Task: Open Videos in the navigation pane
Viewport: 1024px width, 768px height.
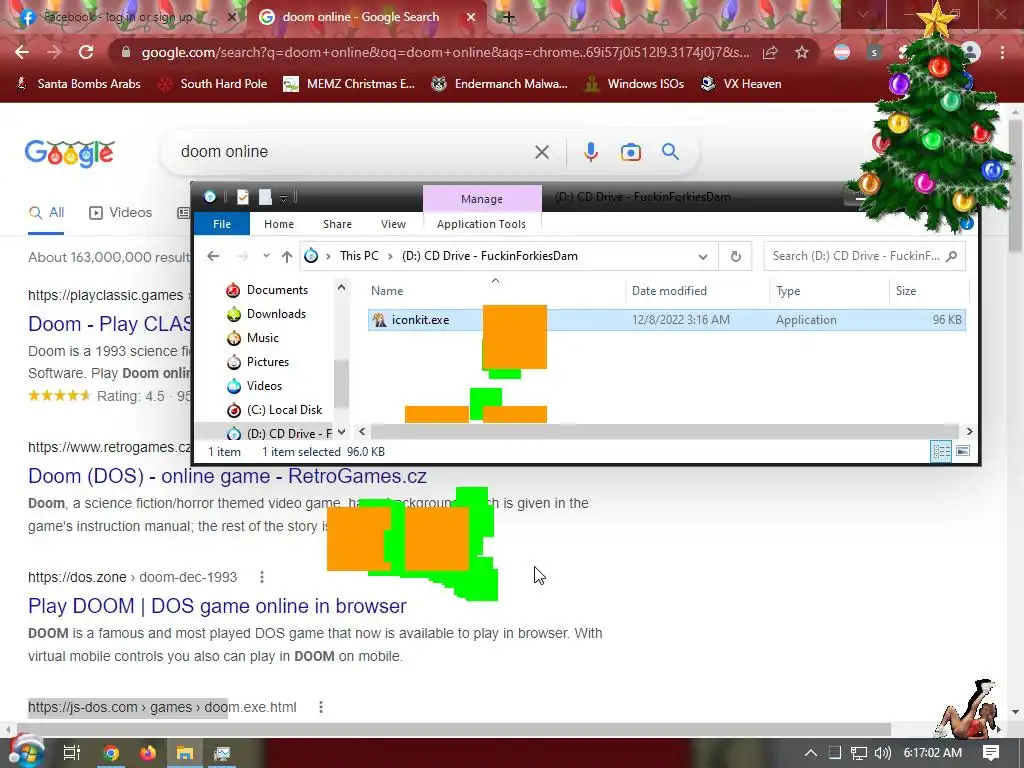Action: (254, 387)
